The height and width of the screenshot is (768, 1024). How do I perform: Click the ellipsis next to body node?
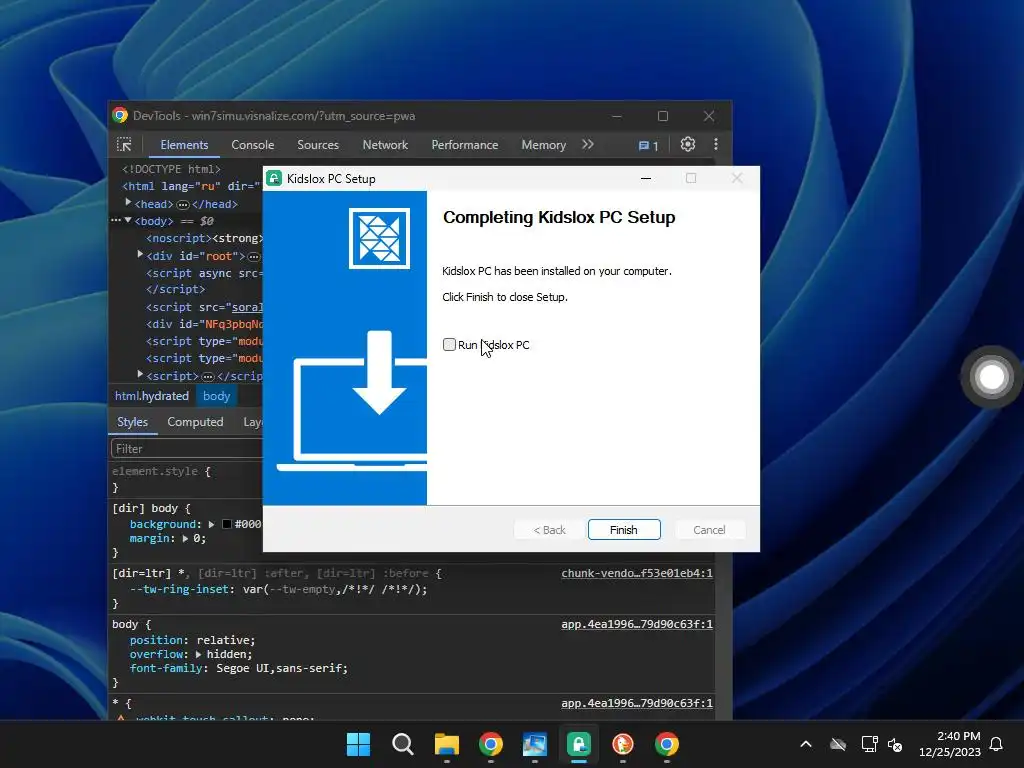click(x=116, y=221)
